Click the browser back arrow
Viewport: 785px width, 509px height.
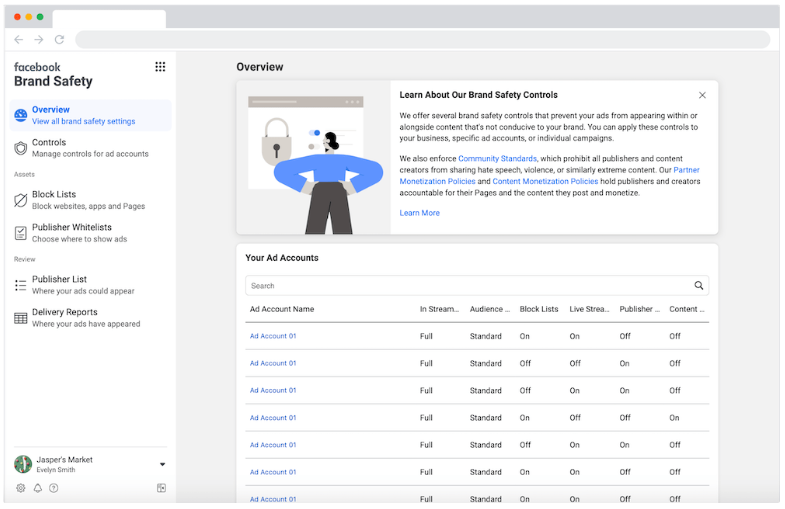pyautogui.click(x=19, y=39)
